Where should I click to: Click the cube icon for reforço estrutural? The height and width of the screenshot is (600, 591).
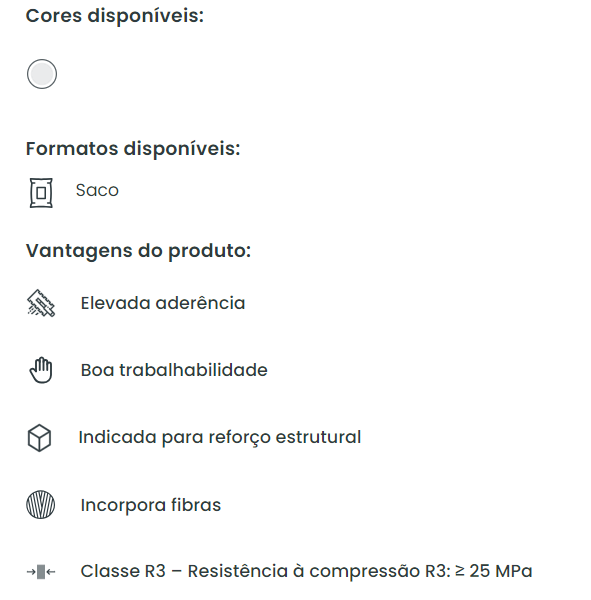39,438
